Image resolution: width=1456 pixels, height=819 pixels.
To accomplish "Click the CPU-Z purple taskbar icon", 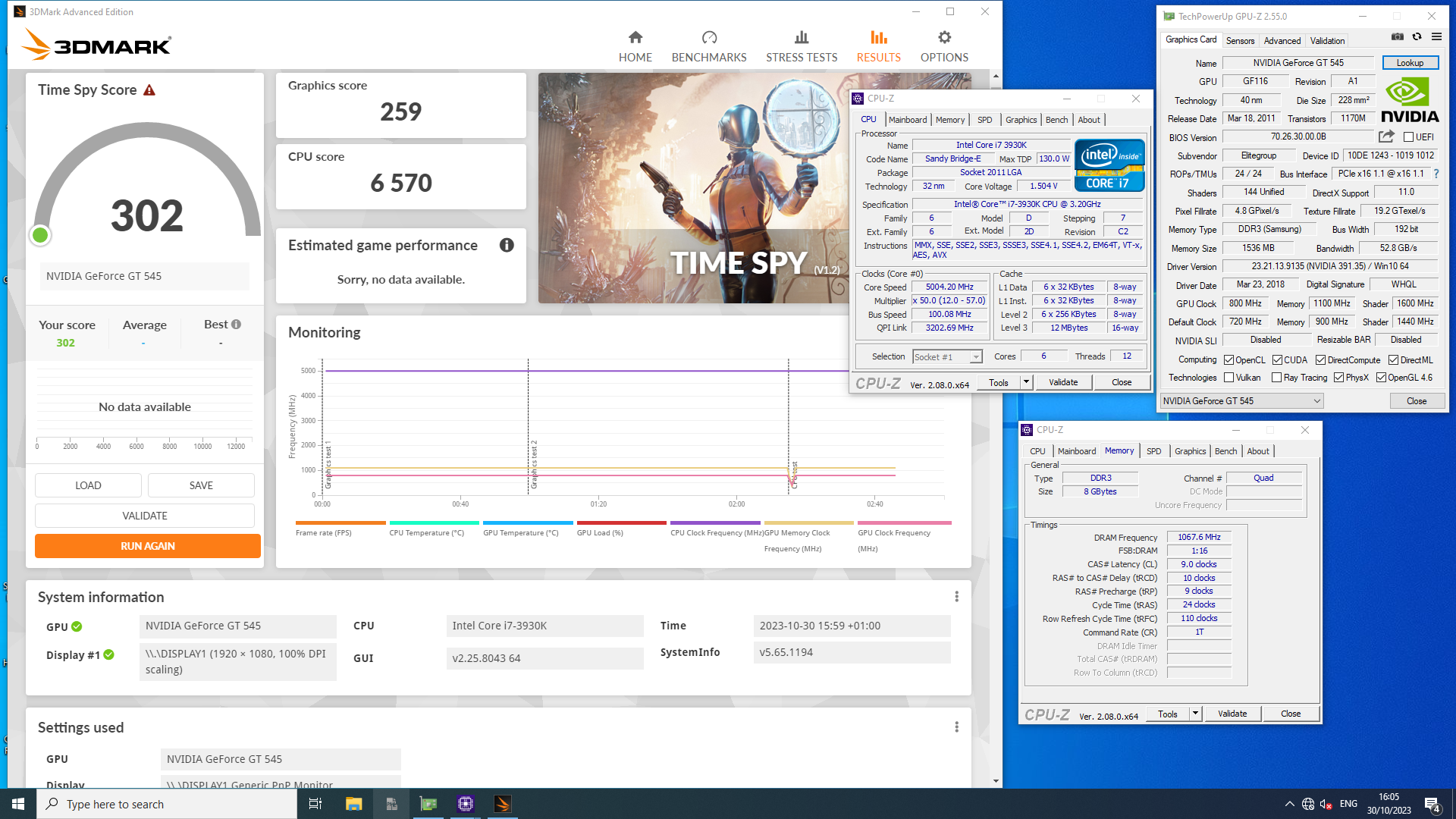I will 466,804.
